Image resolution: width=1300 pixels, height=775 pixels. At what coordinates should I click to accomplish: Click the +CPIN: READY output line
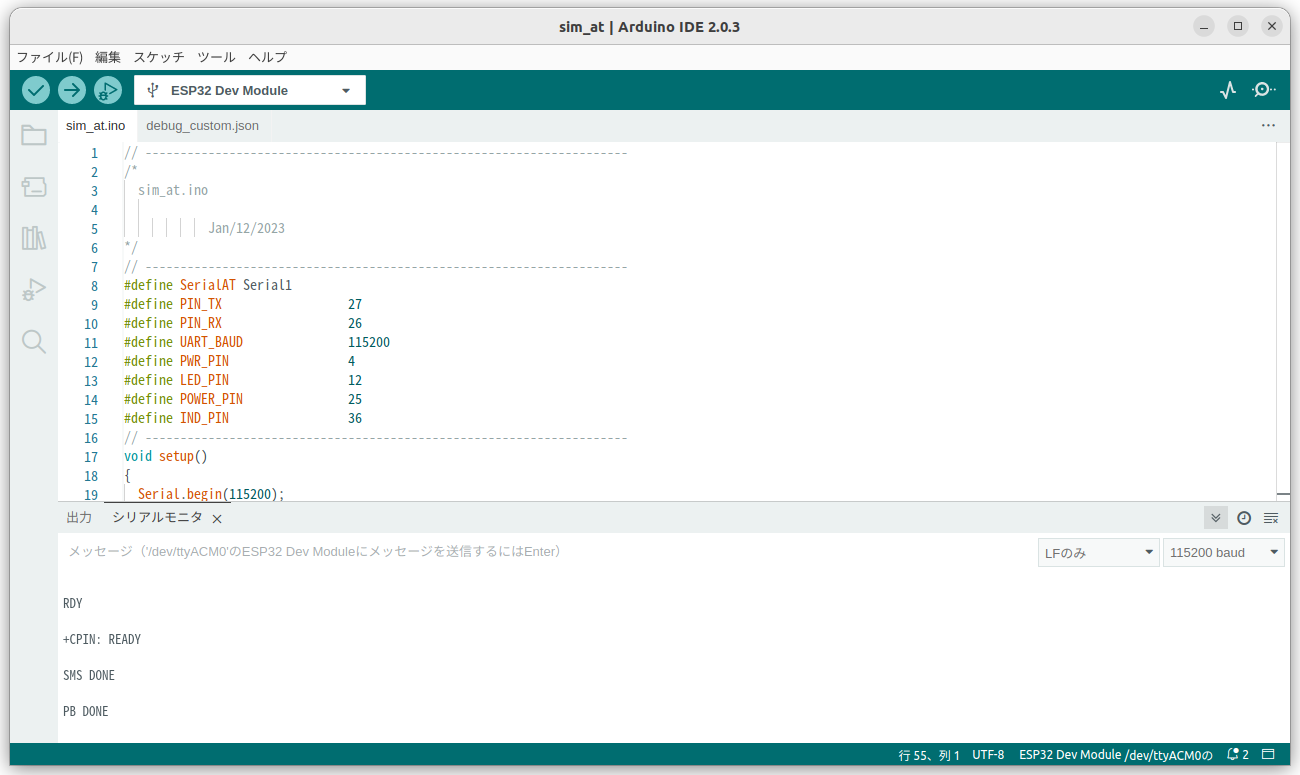(102, 639)
